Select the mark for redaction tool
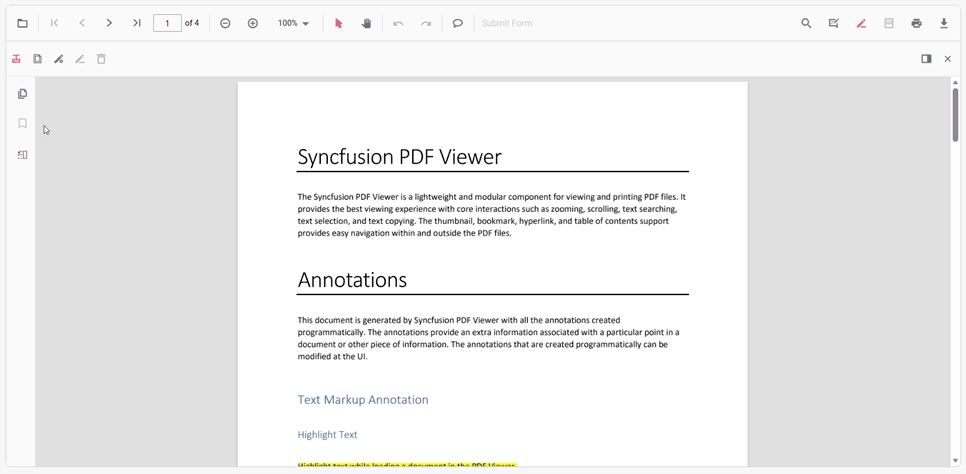The width and height of the screenshot is (966, 474). pos(16,59)
